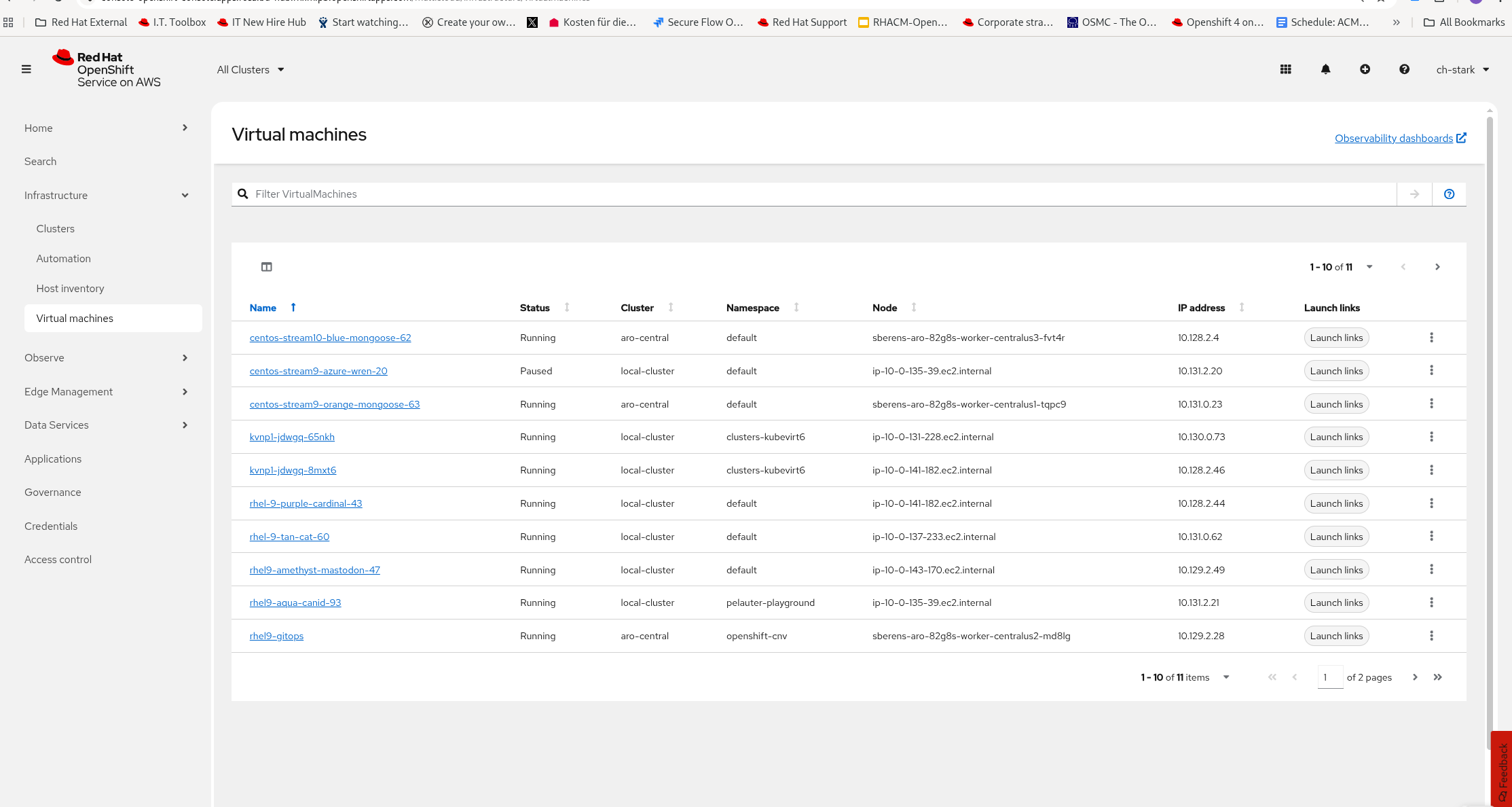1512x807 pixels.
Task: Click the Filter VirtualMachines search field
Action: click(x=815, y=194)
